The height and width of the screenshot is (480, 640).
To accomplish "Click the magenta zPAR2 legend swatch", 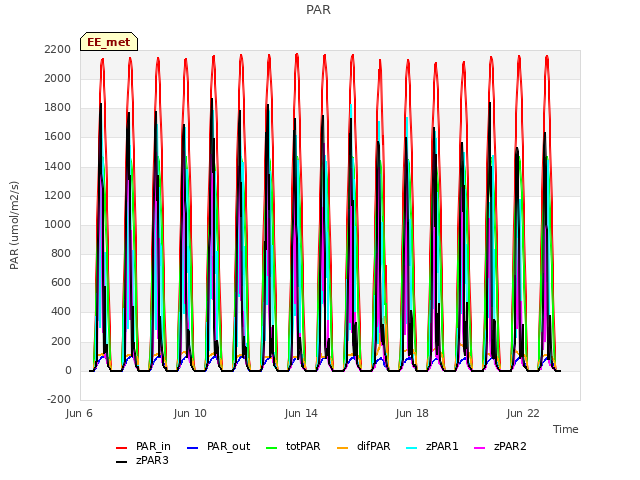I will [480, 448].
